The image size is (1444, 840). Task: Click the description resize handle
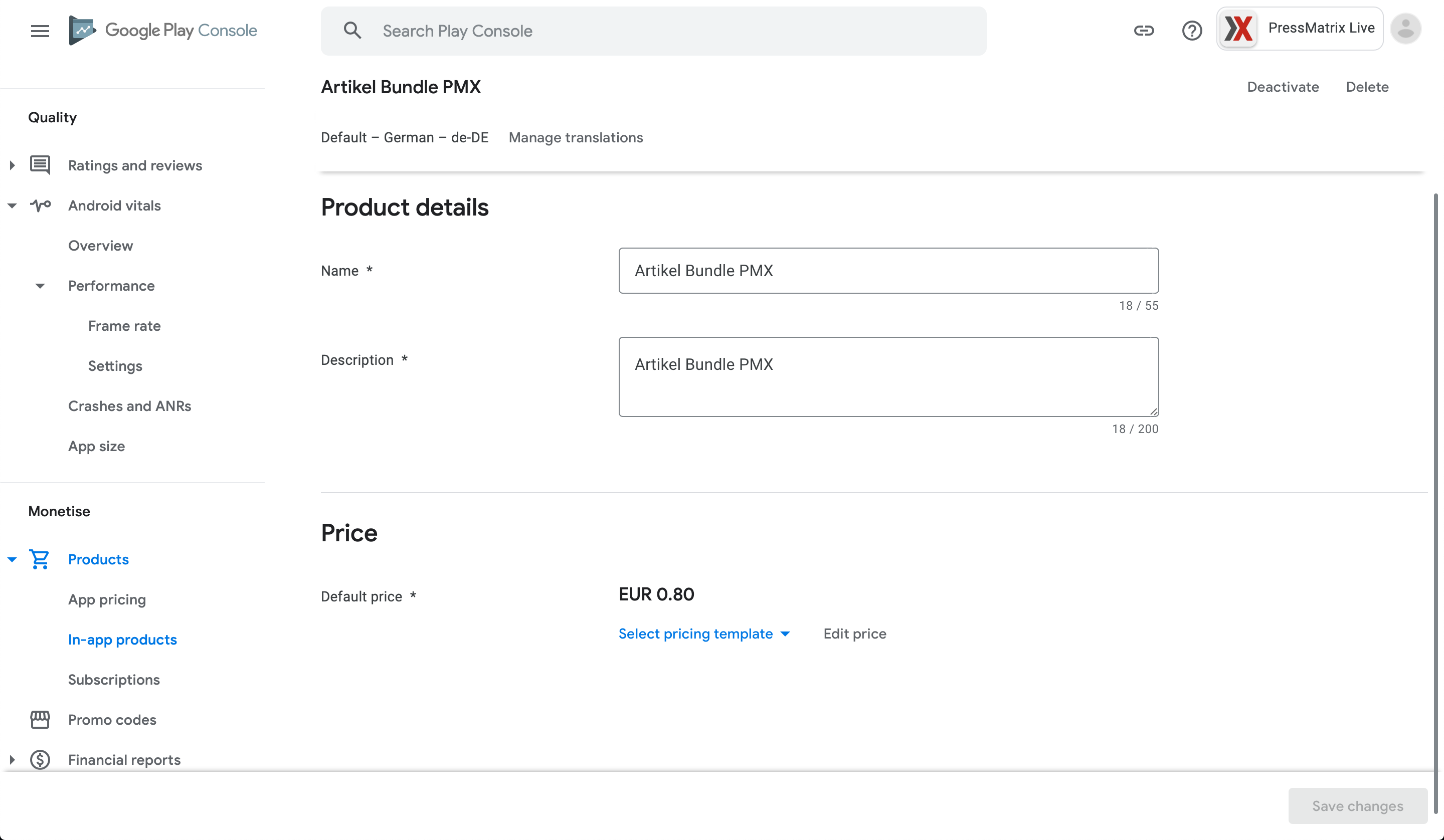pos(1154,411)
